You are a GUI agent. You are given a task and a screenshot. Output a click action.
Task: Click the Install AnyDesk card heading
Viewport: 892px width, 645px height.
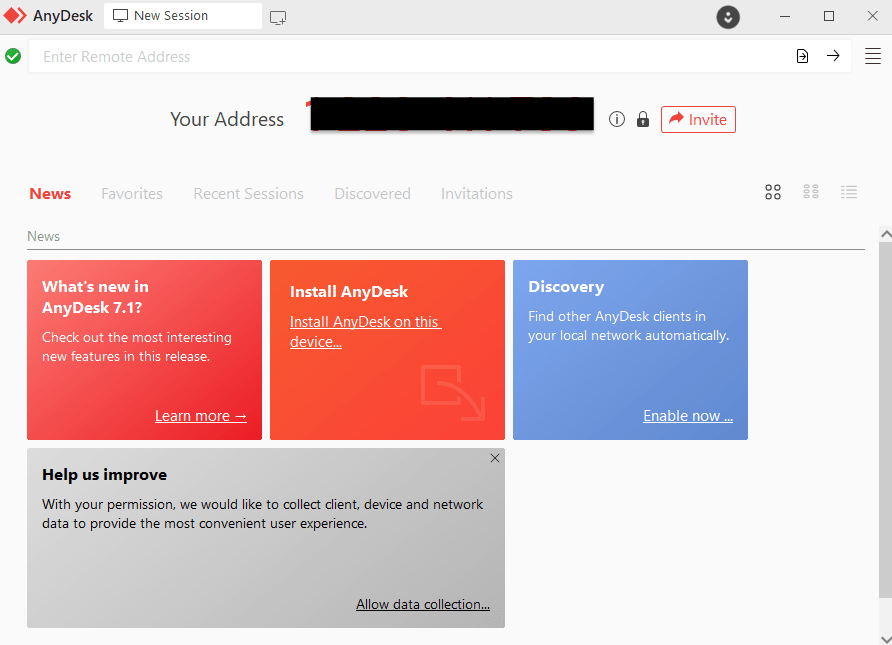tap(349, 292)
